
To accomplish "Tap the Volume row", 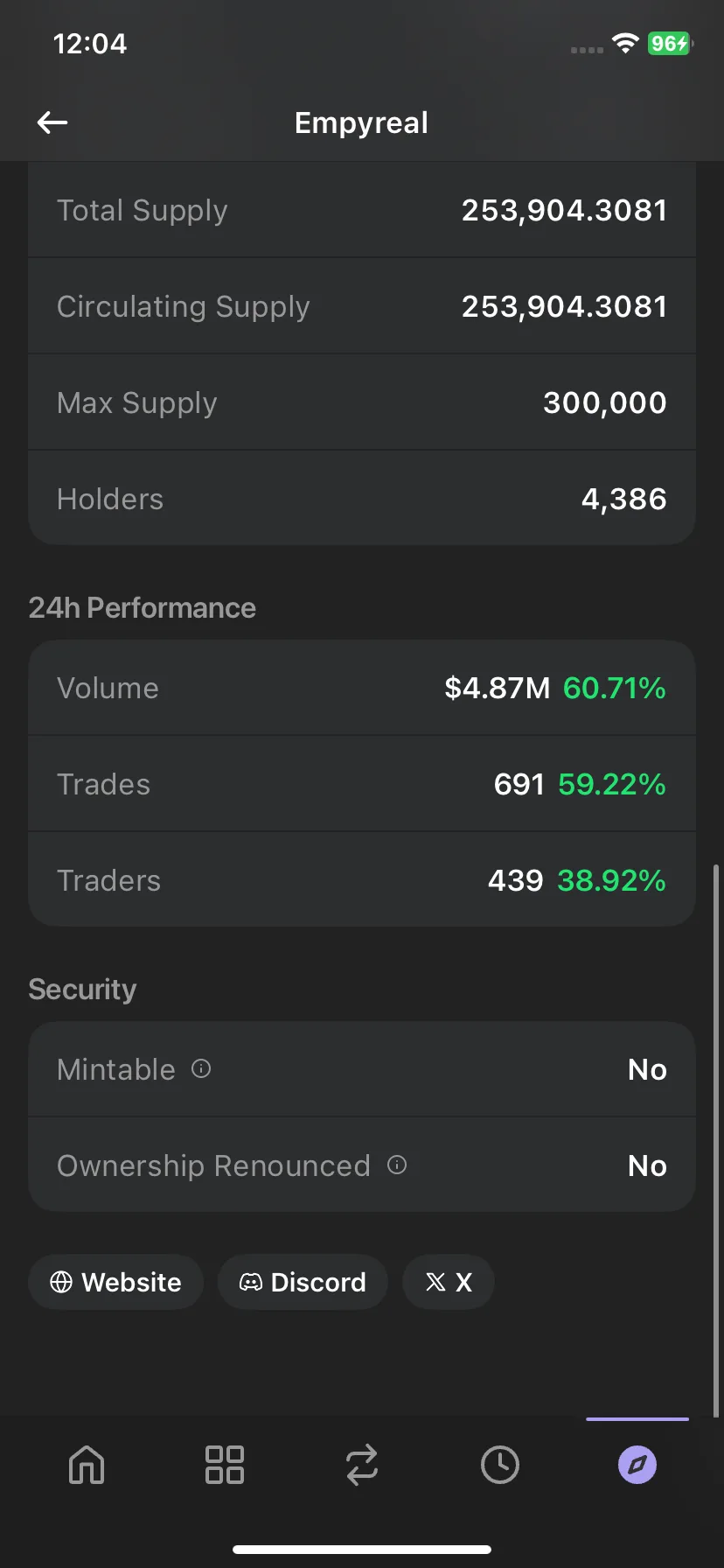I will pos(362,688).
